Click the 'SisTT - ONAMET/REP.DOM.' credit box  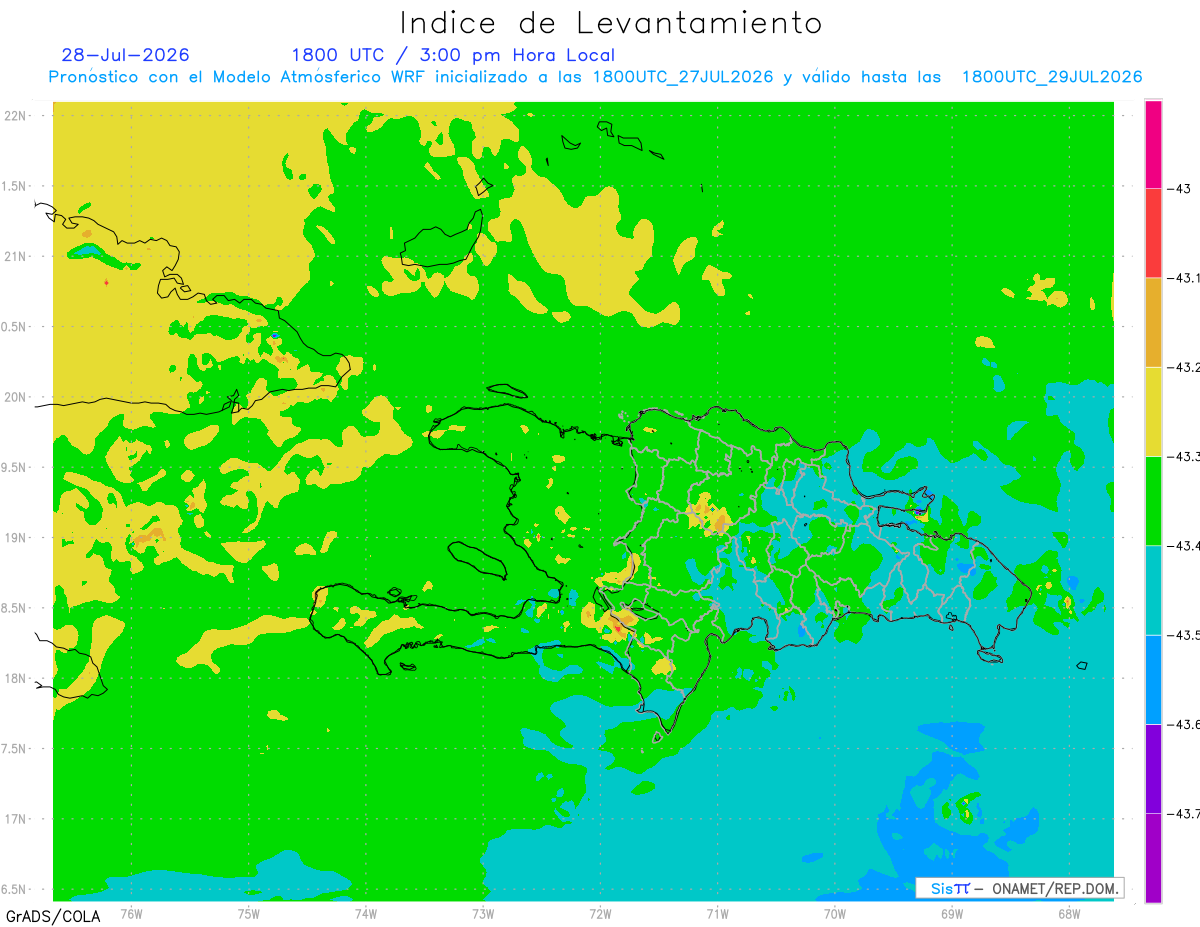click(x=1019, y=888)
